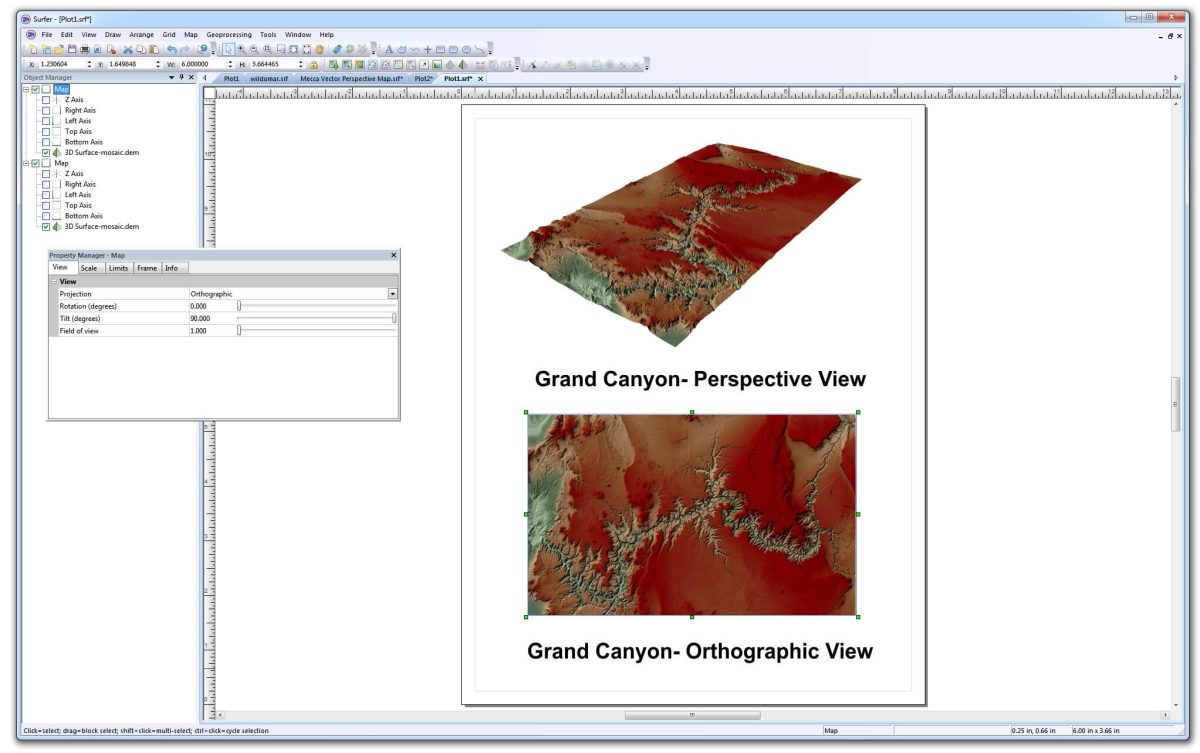
Task: Click the Undo arrow icon
Action: click(172, 47)
